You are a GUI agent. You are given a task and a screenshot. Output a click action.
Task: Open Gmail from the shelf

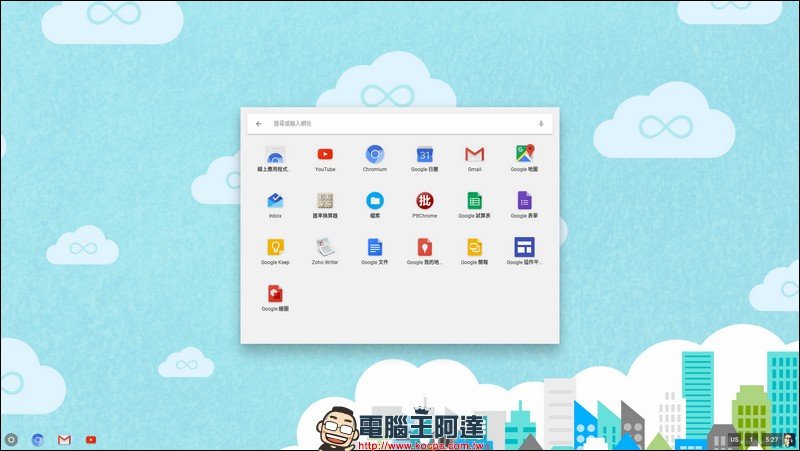(x=64, y=439)
